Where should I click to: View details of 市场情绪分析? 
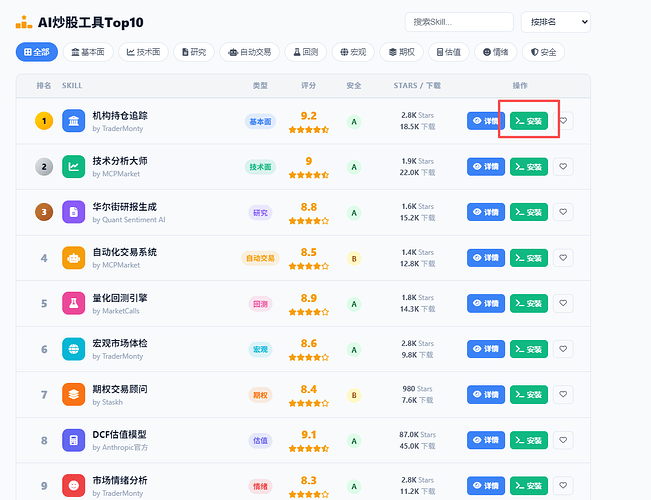click(x=486, y=485)
